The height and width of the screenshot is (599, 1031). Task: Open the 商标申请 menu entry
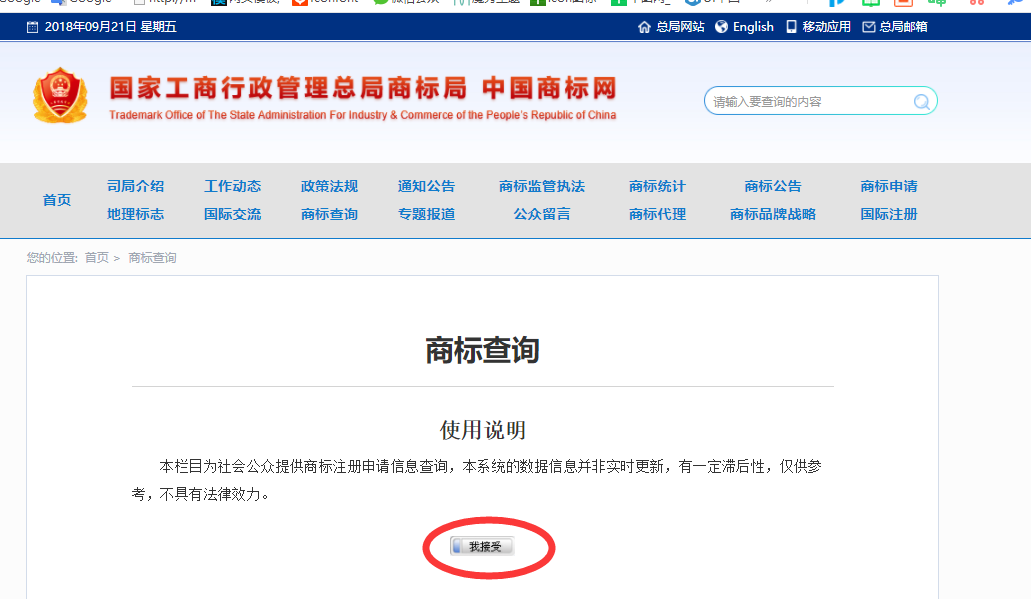coord(888,186)
